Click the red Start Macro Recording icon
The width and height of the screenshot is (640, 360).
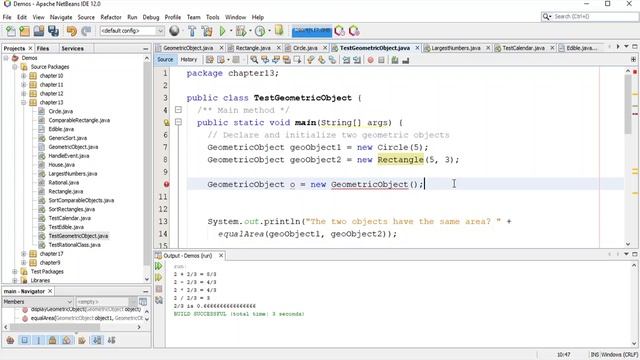tap(371, 60)
